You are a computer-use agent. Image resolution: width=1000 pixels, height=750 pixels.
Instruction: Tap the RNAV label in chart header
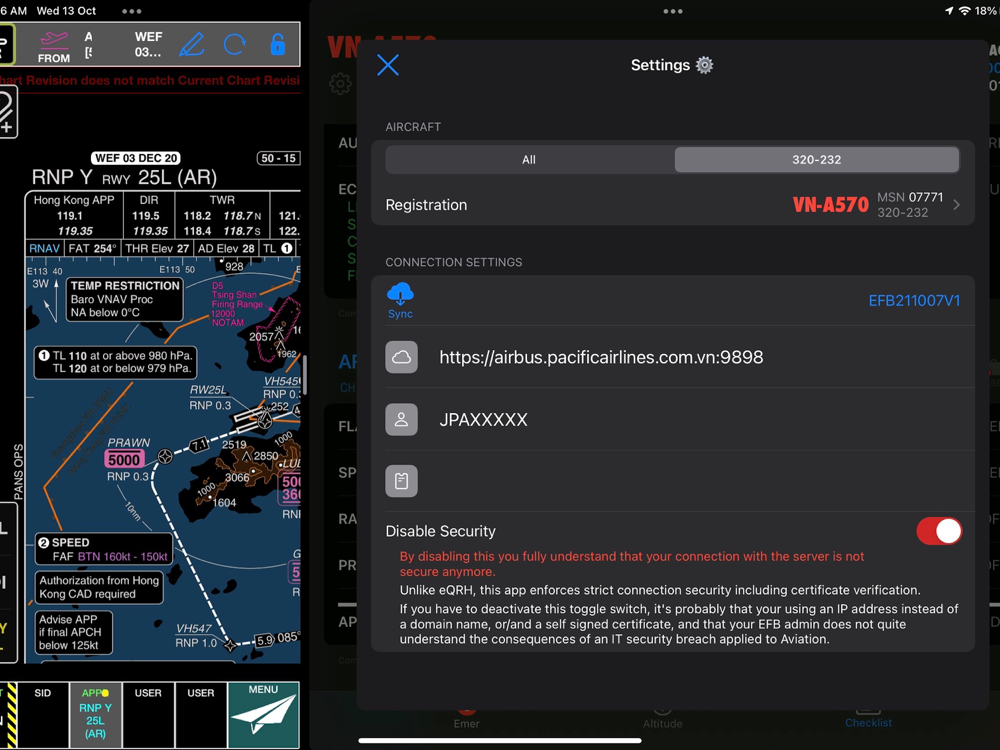click(x=45, y=248)
